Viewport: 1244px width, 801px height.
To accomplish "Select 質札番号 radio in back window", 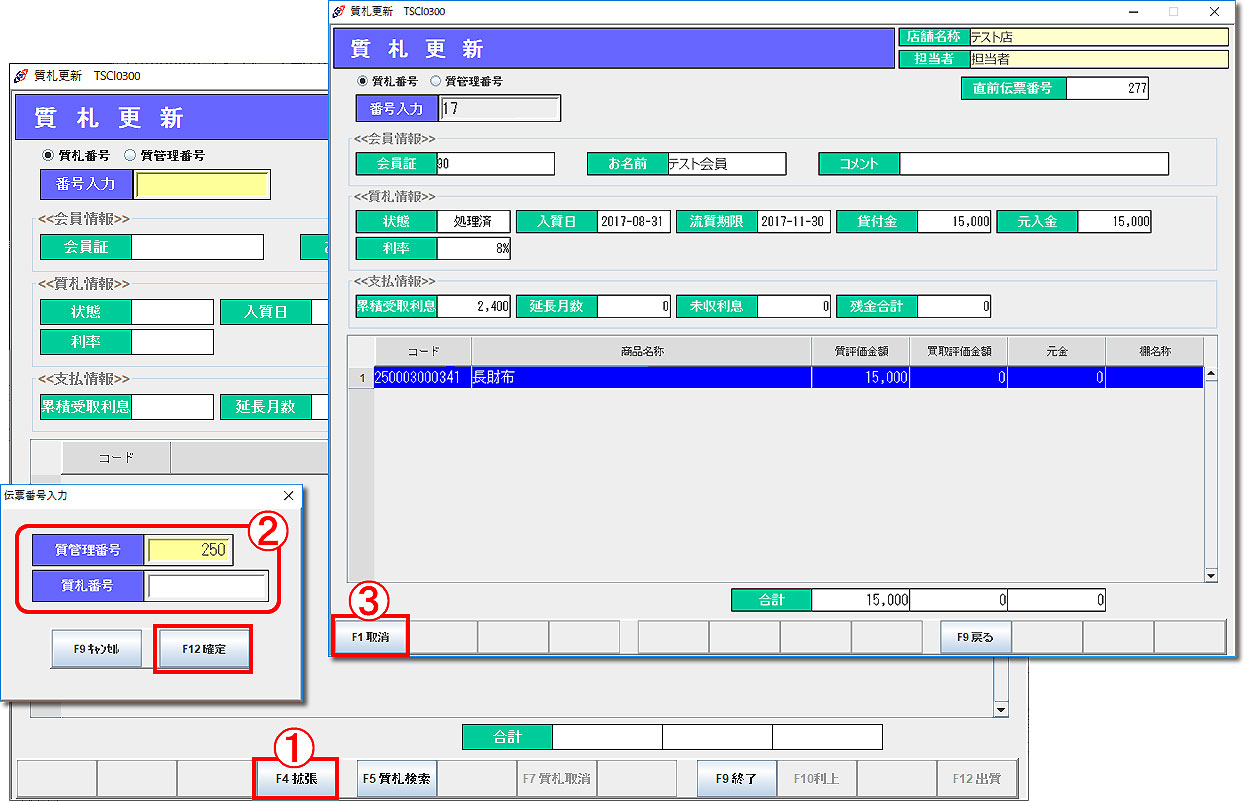I will pos(48,155).
